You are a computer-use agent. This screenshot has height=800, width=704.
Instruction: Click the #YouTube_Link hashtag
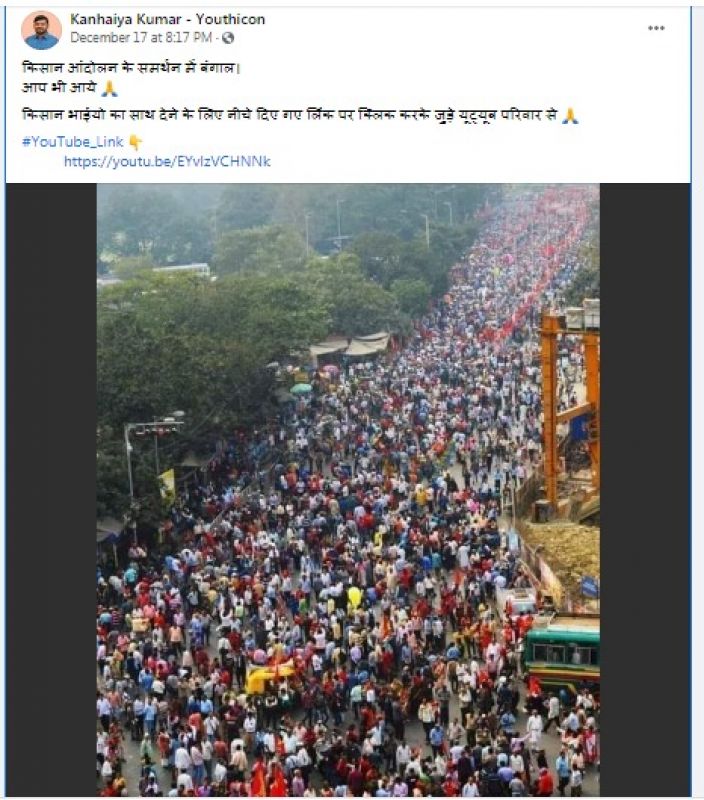[x=72, y=142]
